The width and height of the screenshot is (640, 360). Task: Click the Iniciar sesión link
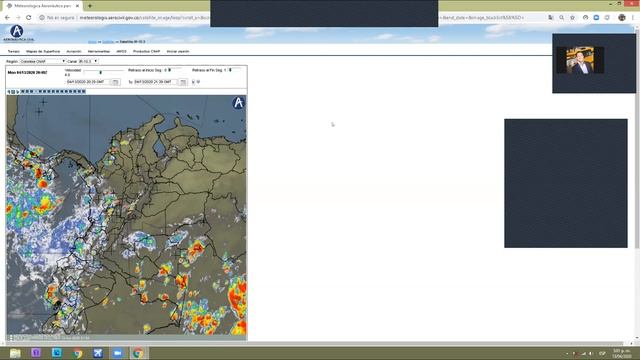[178, 51]
